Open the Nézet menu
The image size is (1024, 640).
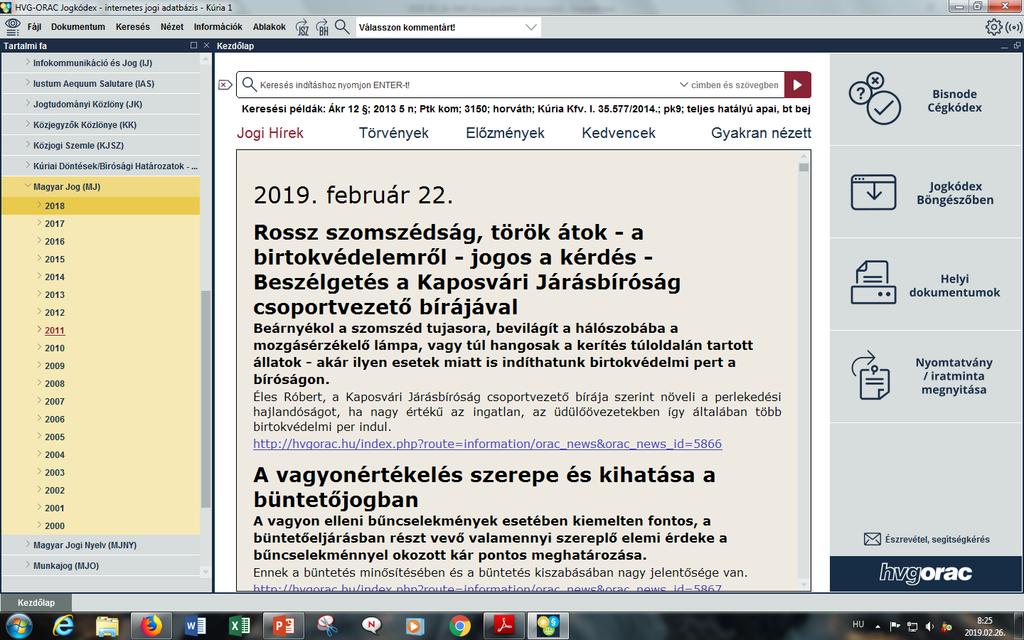point(172,27)
